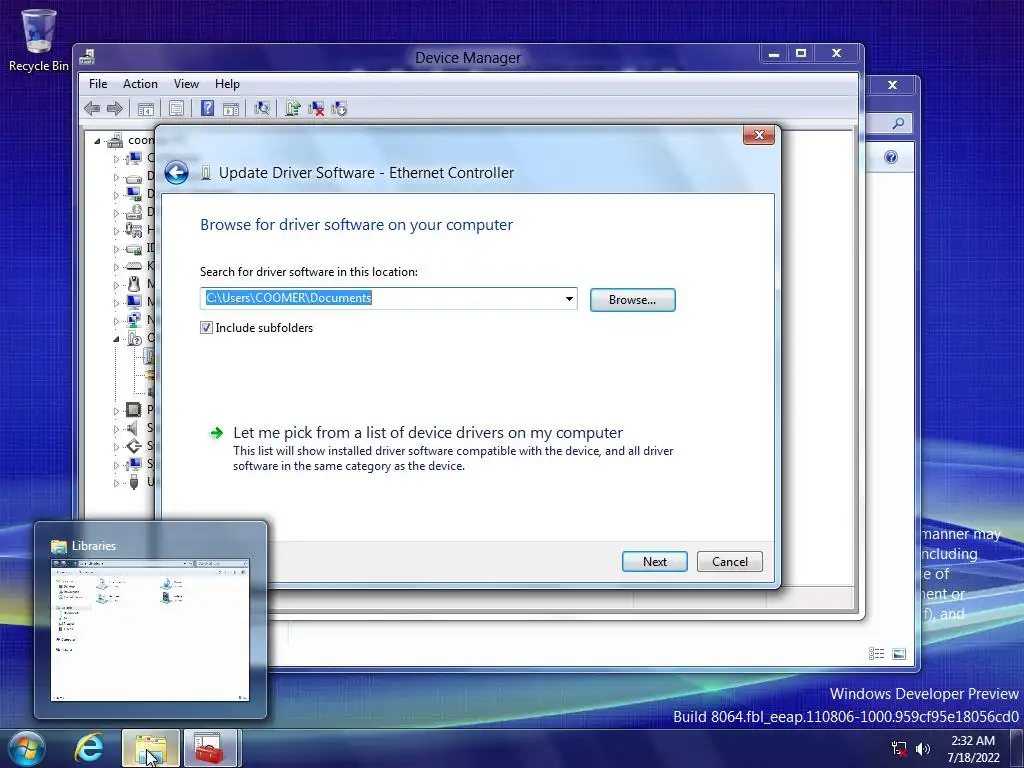
Task: Click the Uninstall device icon with red X
Action: [x=316, y=108]
